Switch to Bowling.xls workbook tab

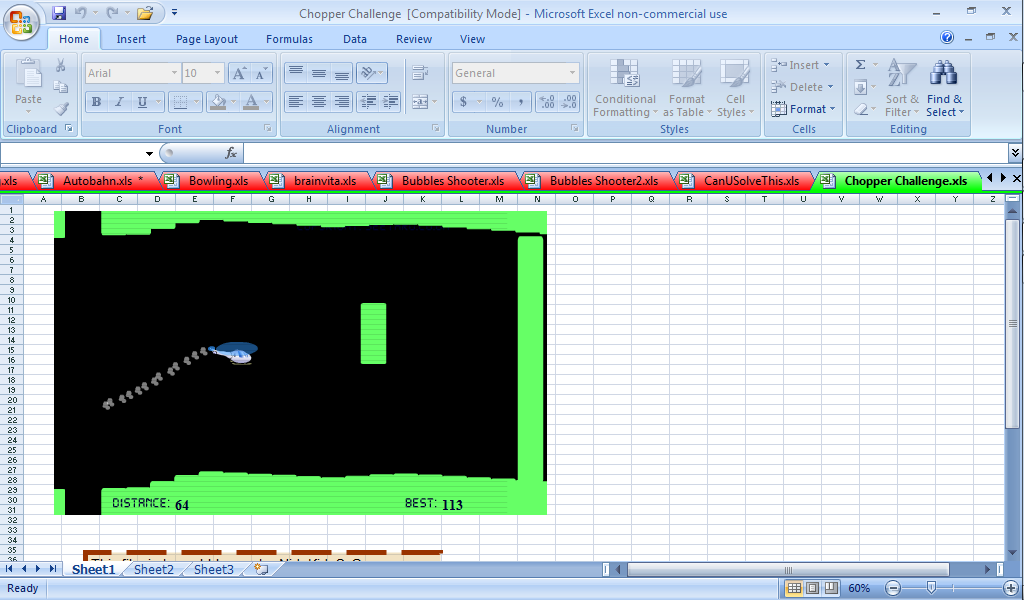pos(211,181)
